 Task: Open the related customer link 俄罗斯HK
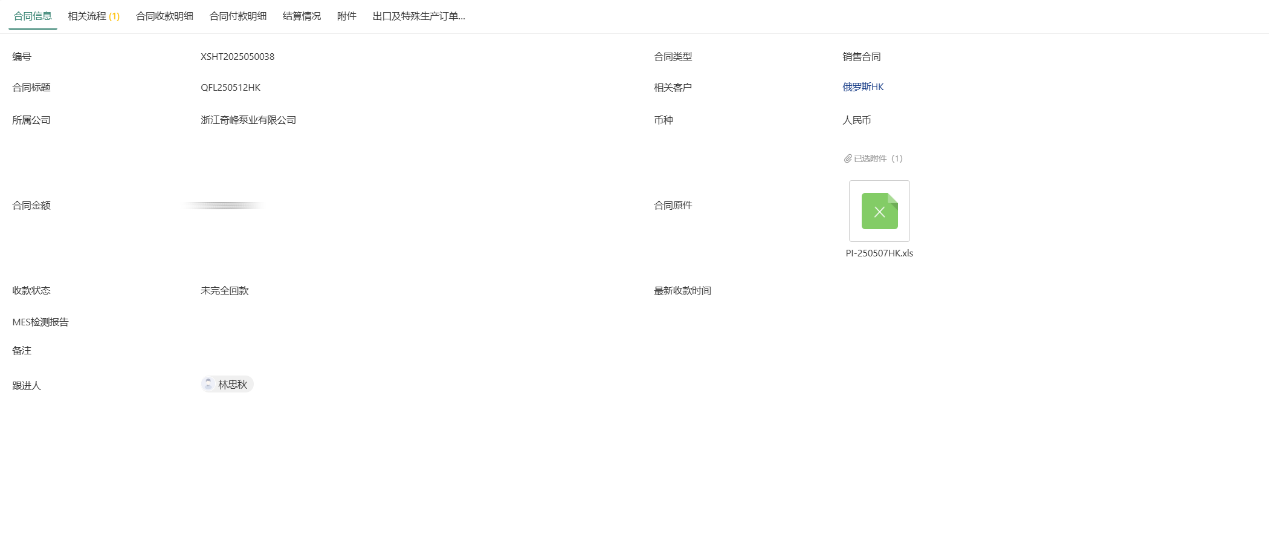pos(863,87)
